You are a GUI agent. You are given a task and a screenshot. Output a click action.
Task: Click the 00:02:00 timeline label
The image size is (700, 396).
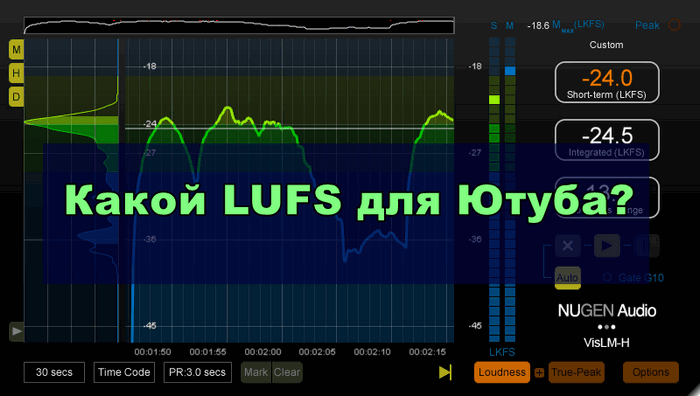[263, 352]
